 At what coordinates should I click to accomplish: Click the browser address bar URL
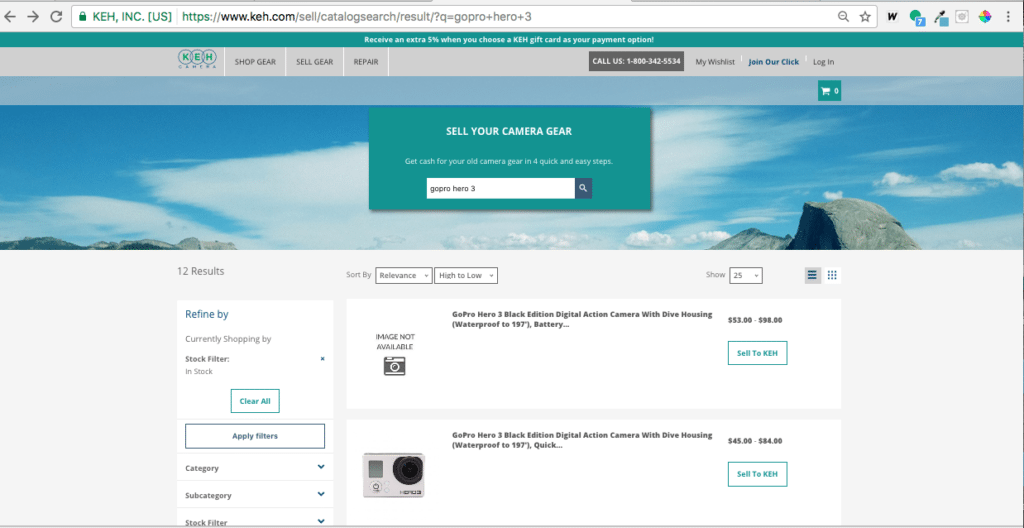tap(357, 17)
